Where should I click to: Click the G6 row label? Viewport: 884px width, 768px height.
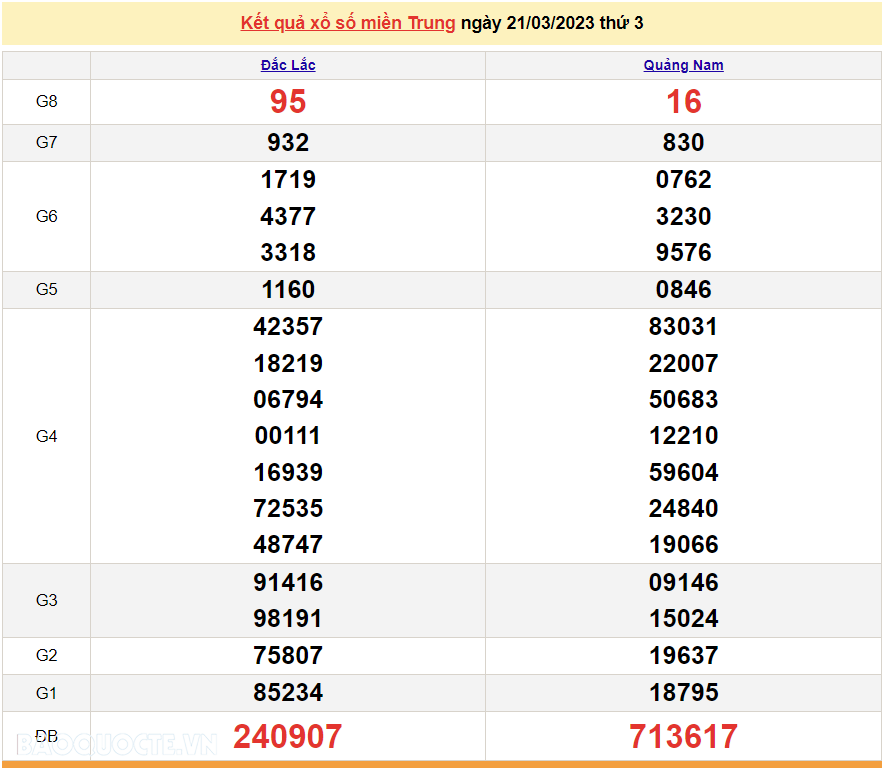tap(46, 216)
